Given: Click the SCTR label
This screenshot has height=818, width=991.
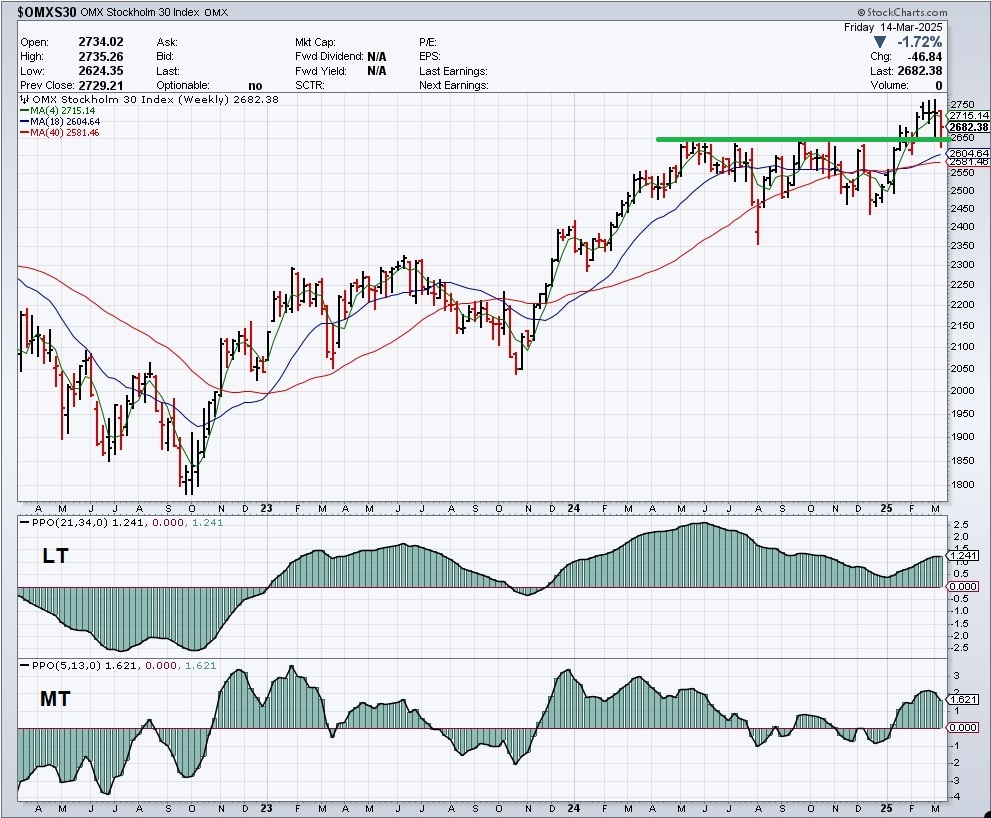Looking at the screenshot, I should coord(309,85).
